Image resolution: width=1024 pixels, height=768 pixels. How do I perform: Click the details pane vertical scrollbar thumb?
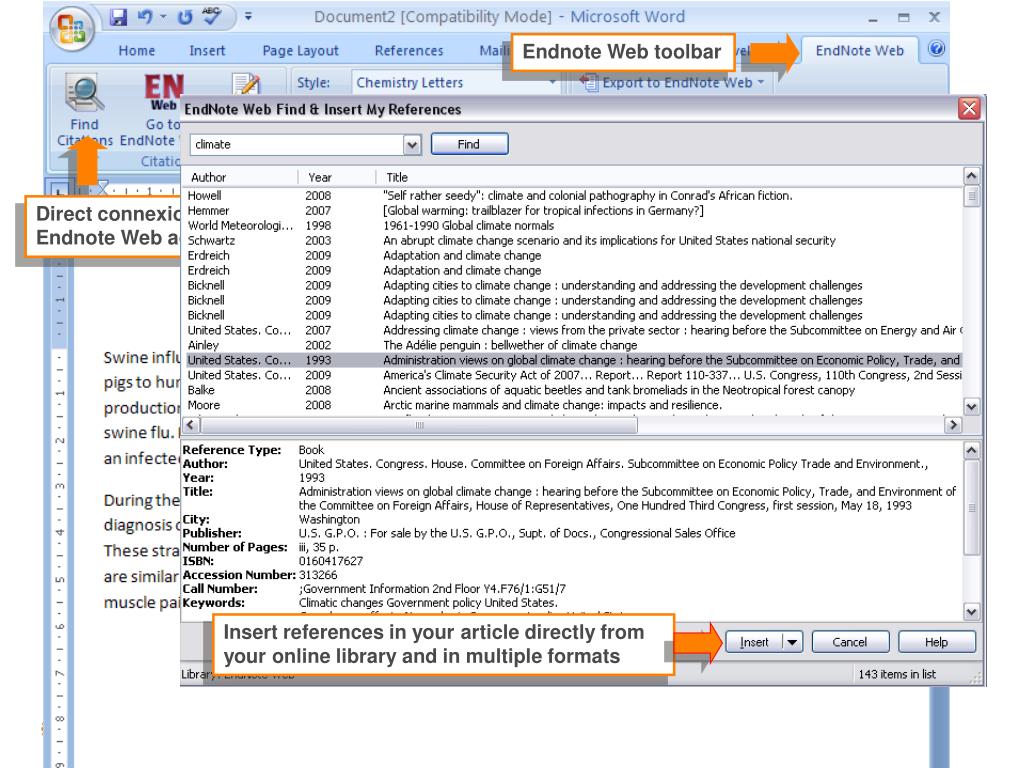click(971, 507)
